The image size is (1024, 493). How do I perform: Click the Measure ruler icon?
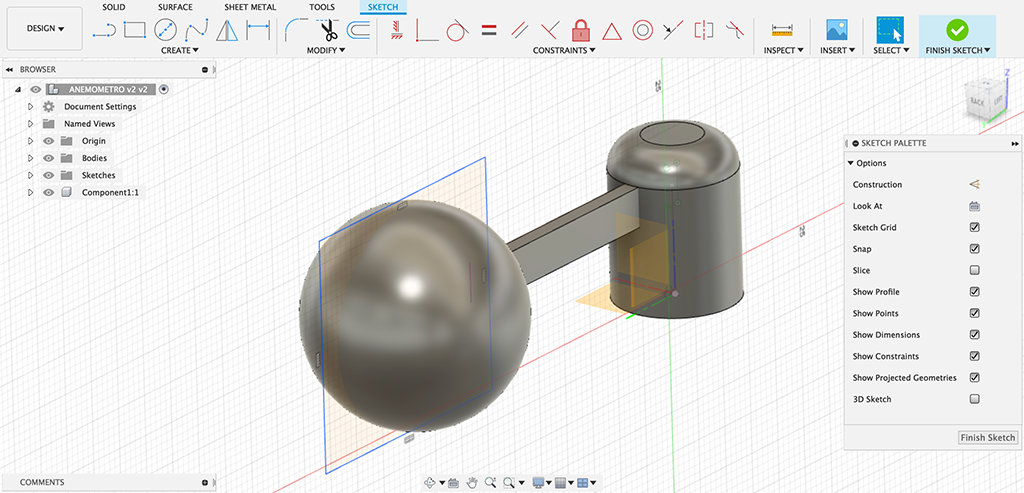782,29
